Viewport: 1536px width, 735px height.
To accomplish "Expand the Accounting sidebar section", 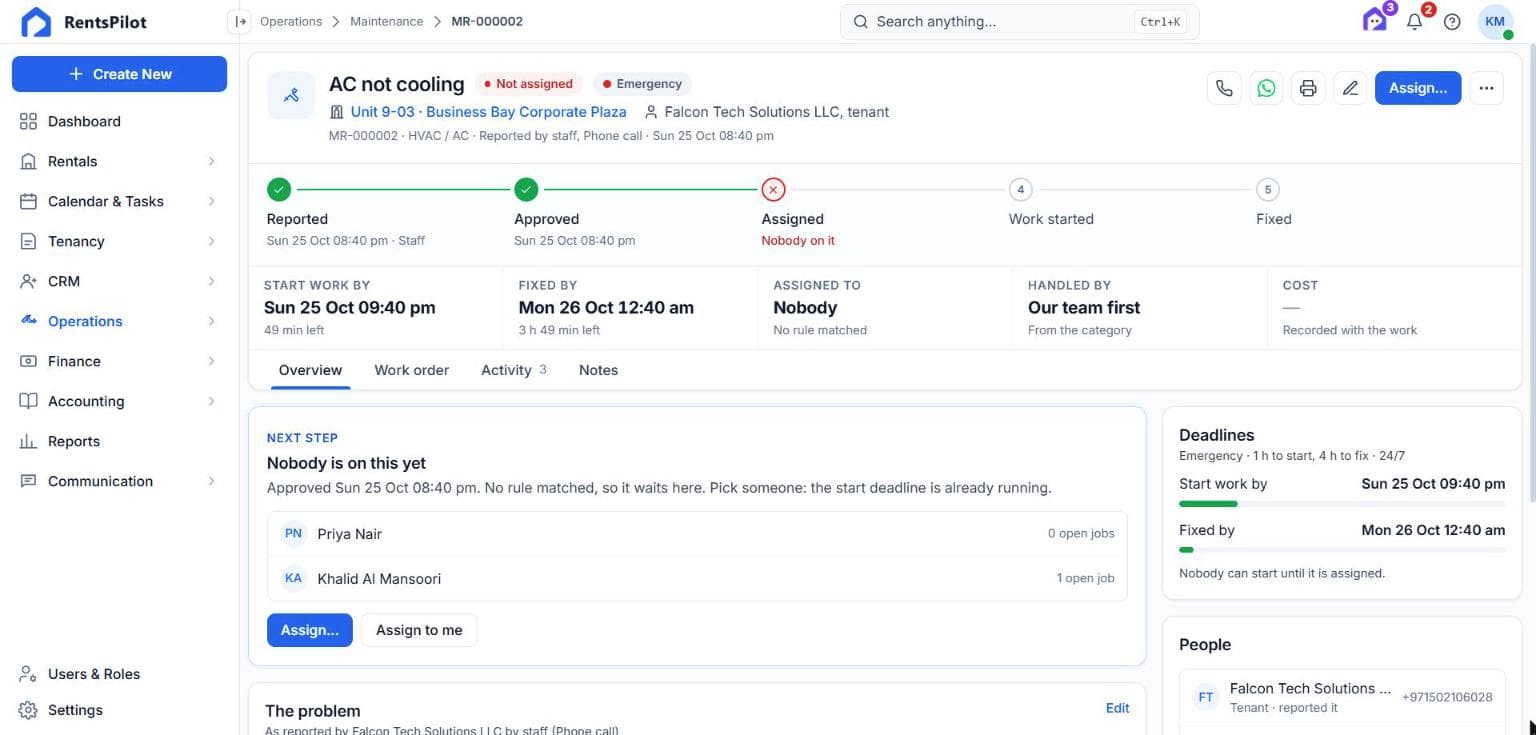I will click(119, 401).
